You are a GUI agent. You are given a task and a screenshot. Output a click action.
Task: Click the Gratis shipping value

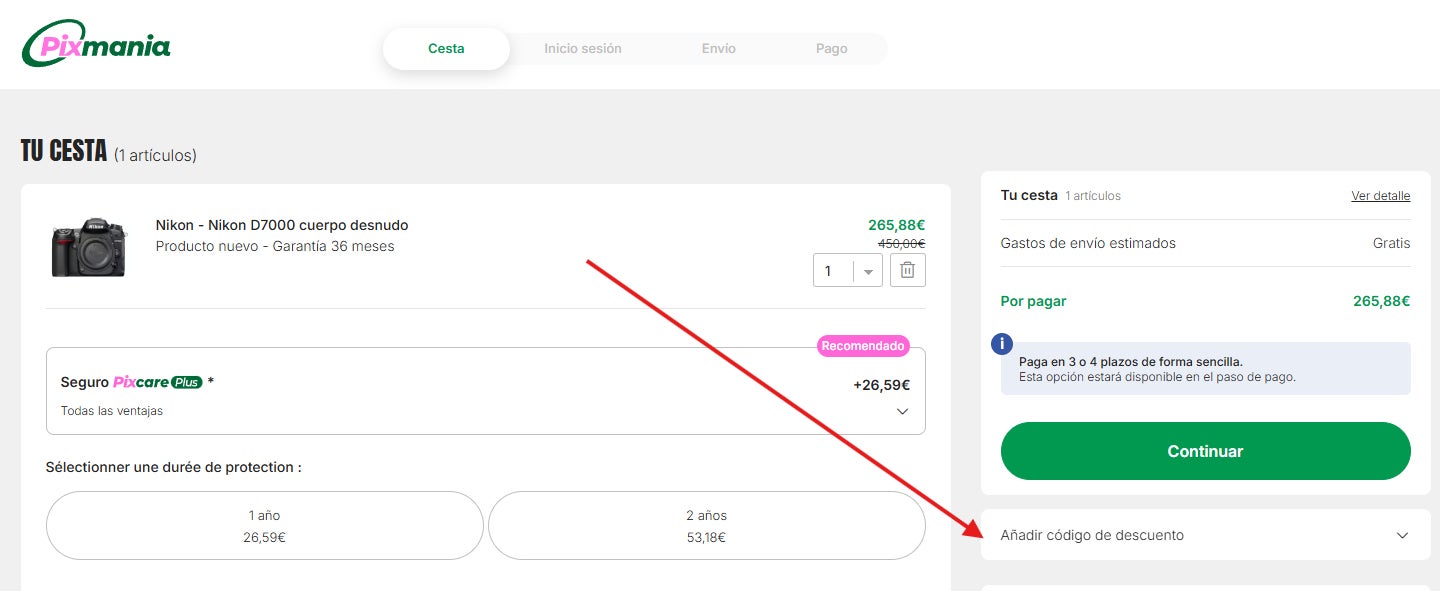coord(1392,243)
